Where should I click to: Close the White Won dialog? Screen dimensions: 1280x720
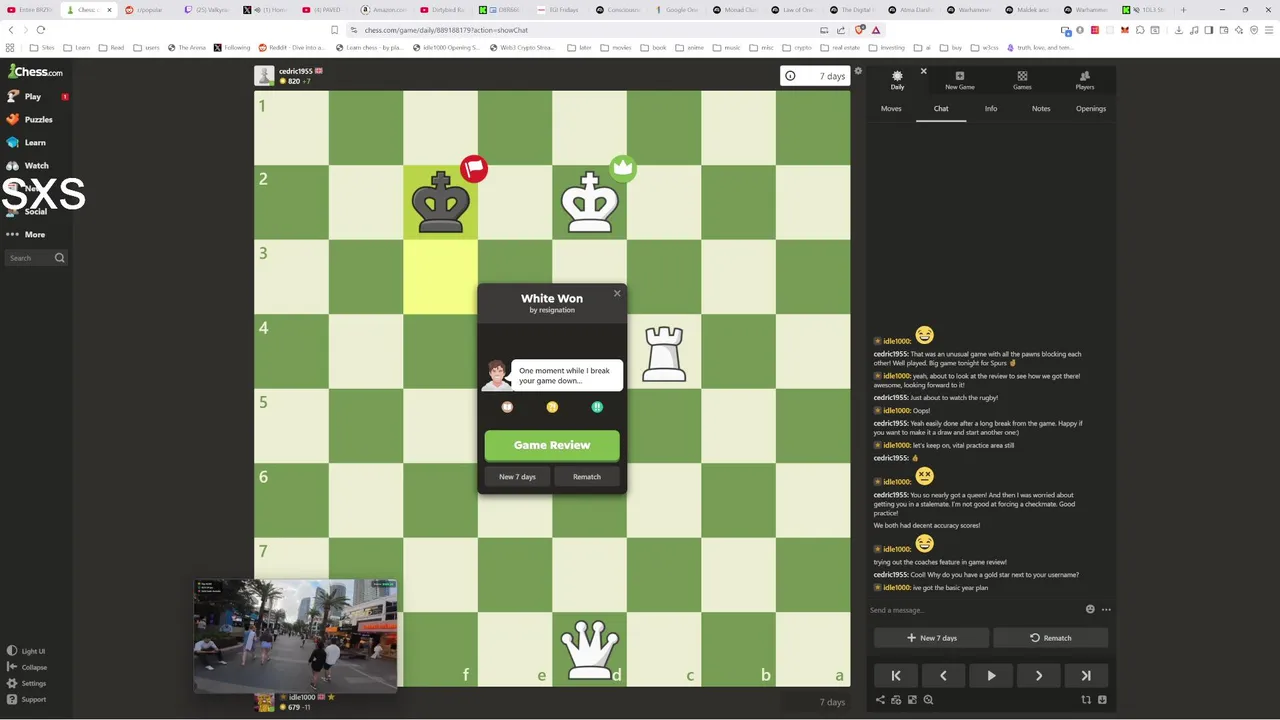[617, 293]
